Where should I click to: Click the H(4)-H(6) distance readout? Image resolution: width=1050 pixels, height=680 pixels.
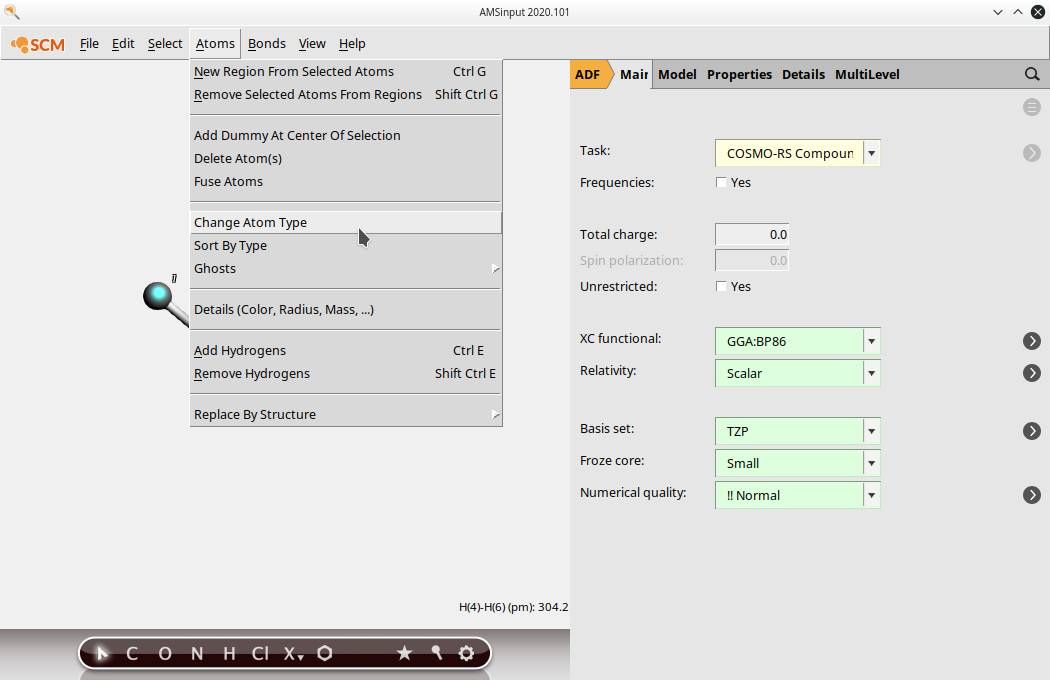pyautogui.click(x=514, y=607)
